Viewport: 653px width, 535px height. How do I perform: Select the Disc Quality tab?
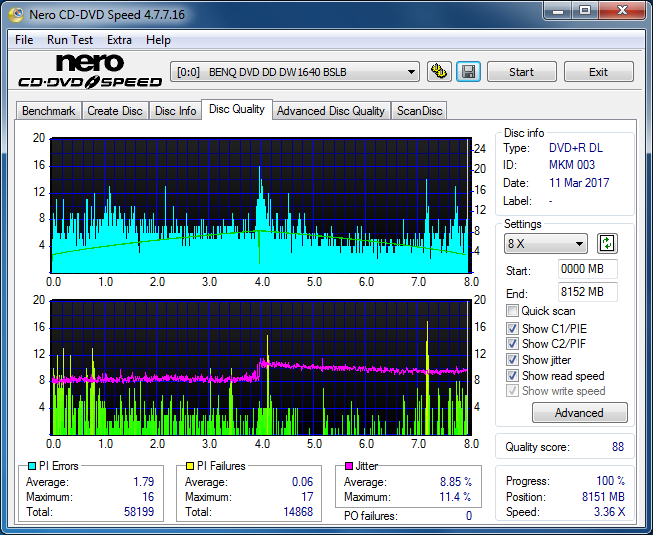(237, 109)
